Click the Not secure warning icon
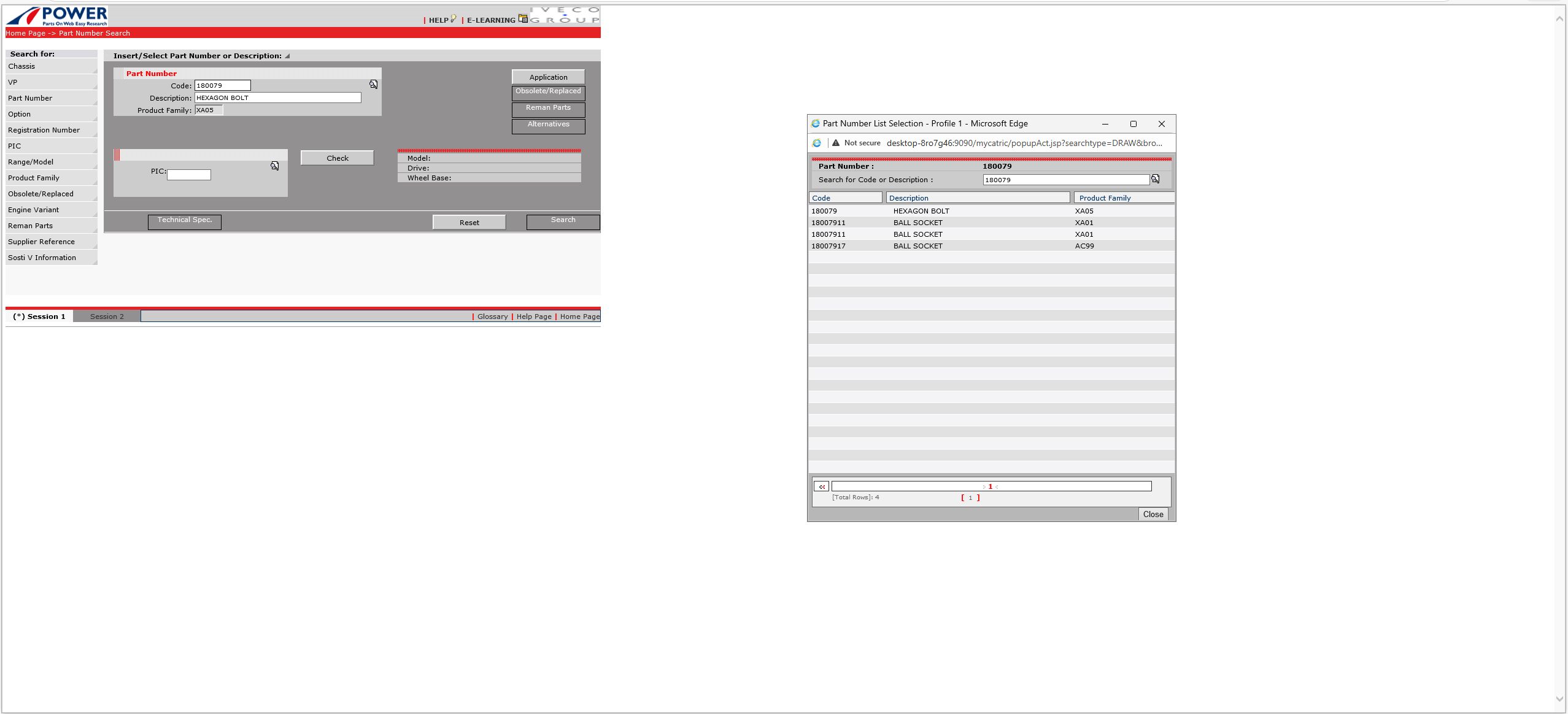Viewport: 1568px width, 714px height. 835,143
